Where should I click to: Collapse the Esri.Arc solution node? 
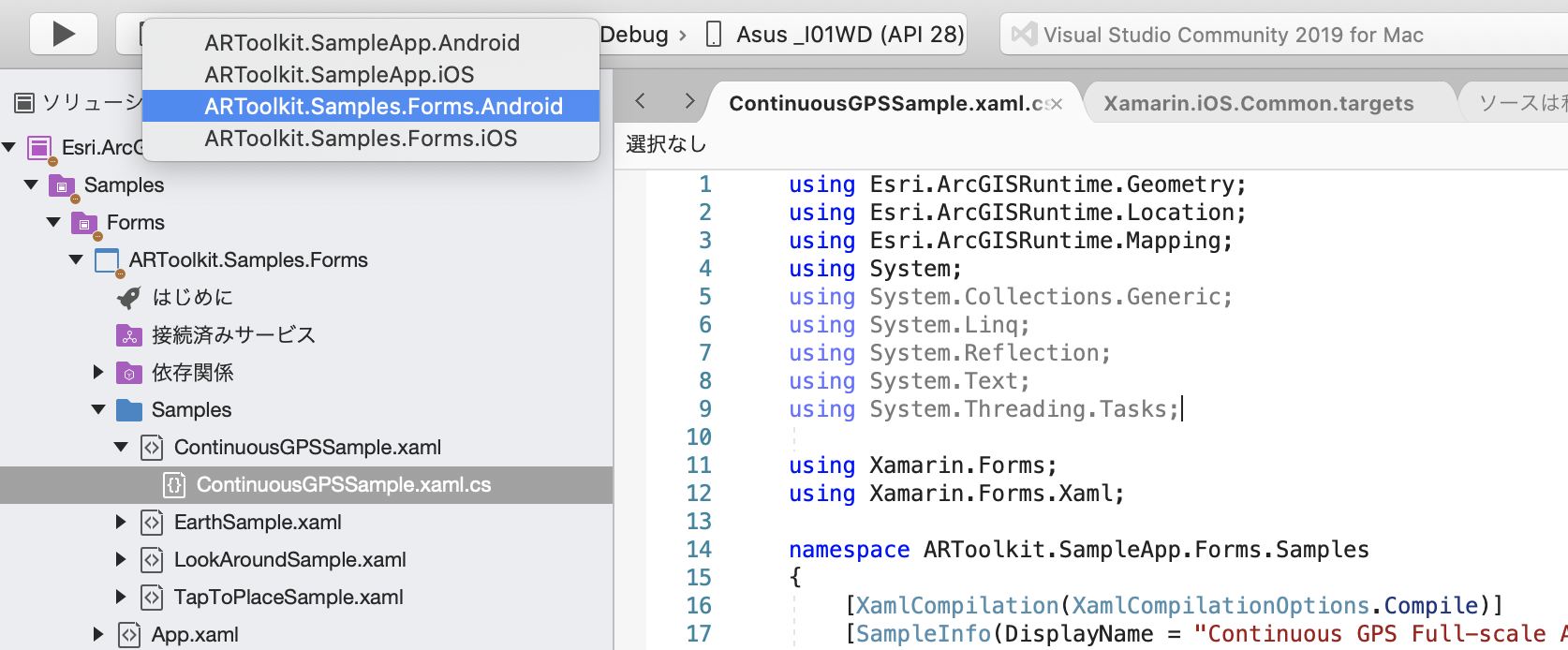(x=9, y=147)
